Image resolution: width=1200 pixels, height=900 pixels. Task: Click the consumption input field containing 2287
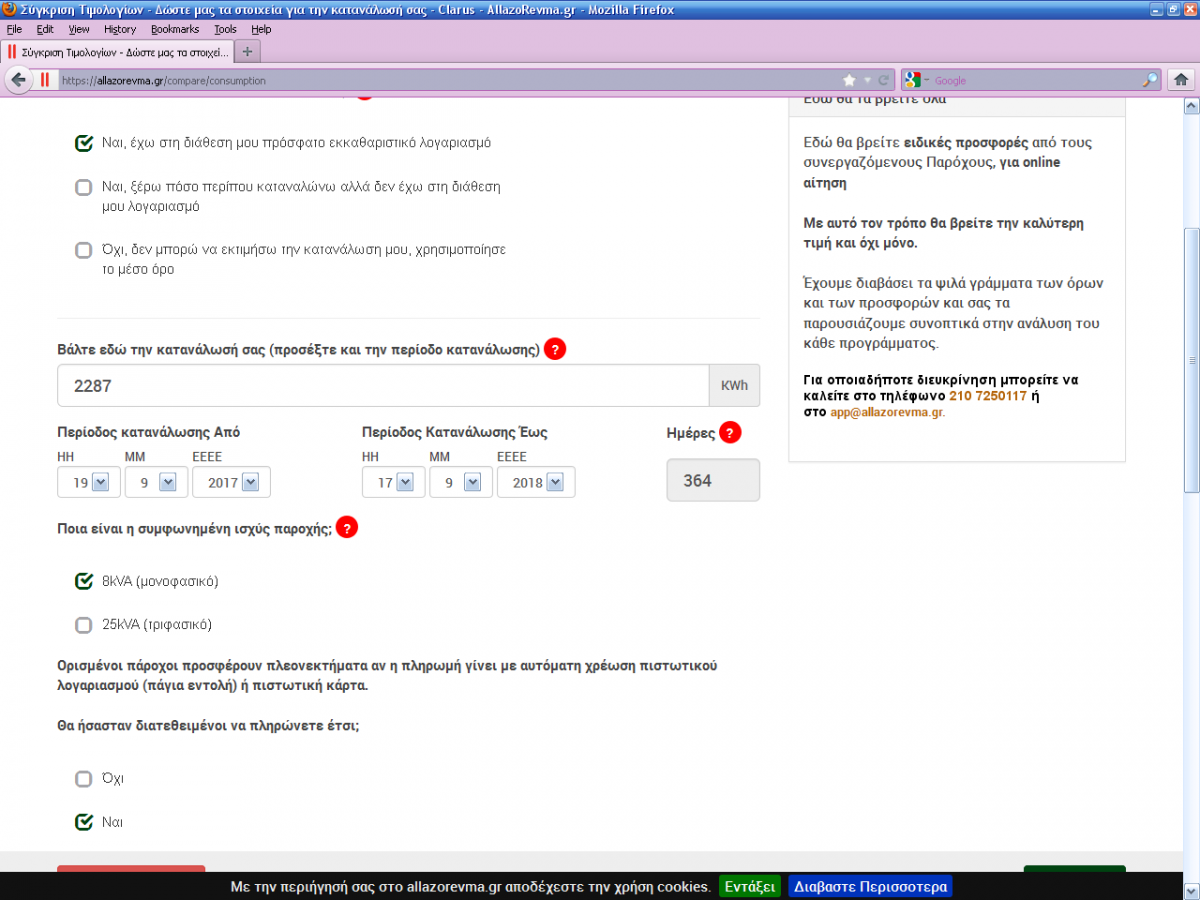[384, 385]
